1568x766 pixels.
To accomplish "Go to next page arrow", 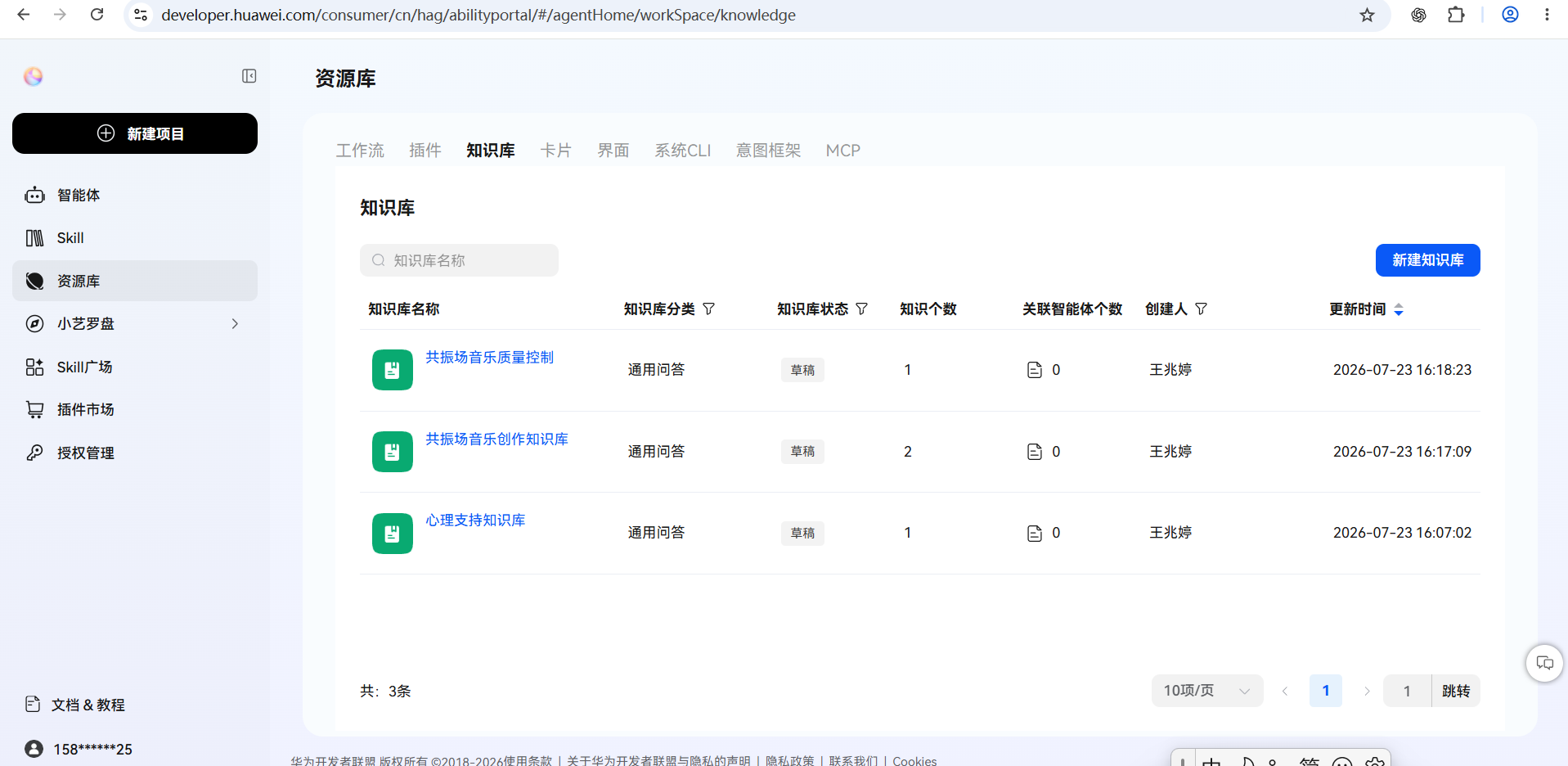I will pyautogui.click(x=1367, y=692).
